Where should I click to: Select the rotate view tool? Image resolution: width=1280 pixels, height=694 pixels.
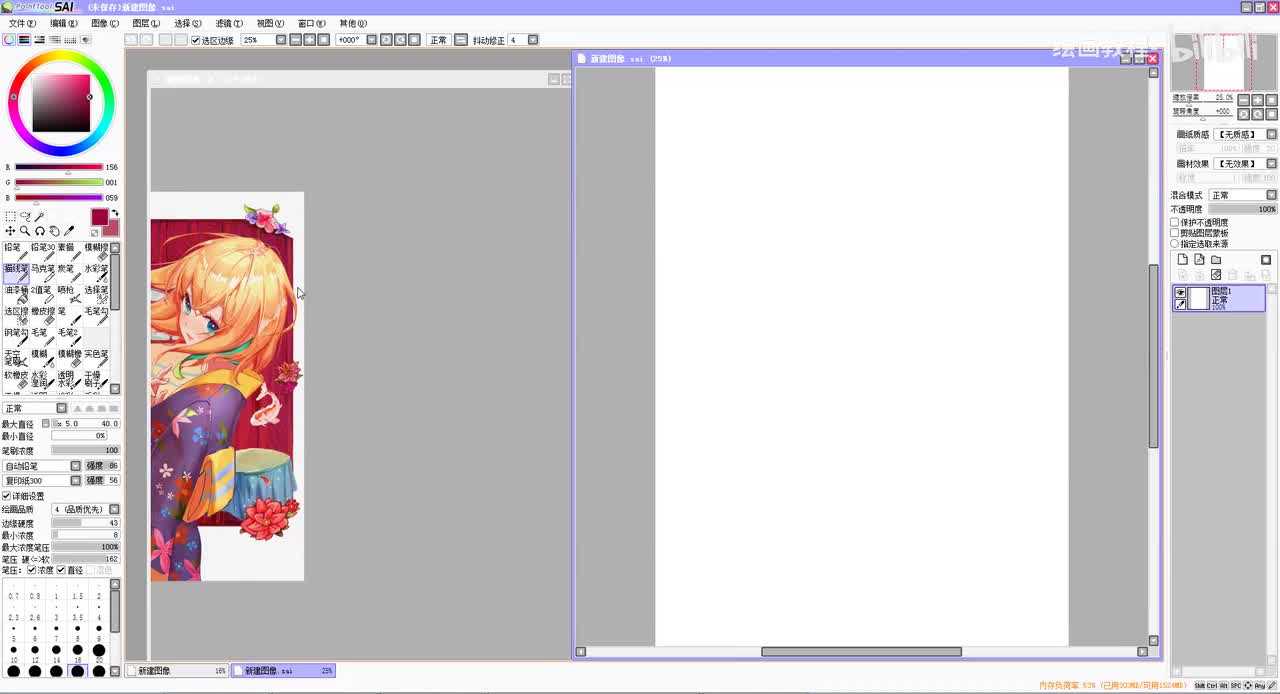coord(40,231)
